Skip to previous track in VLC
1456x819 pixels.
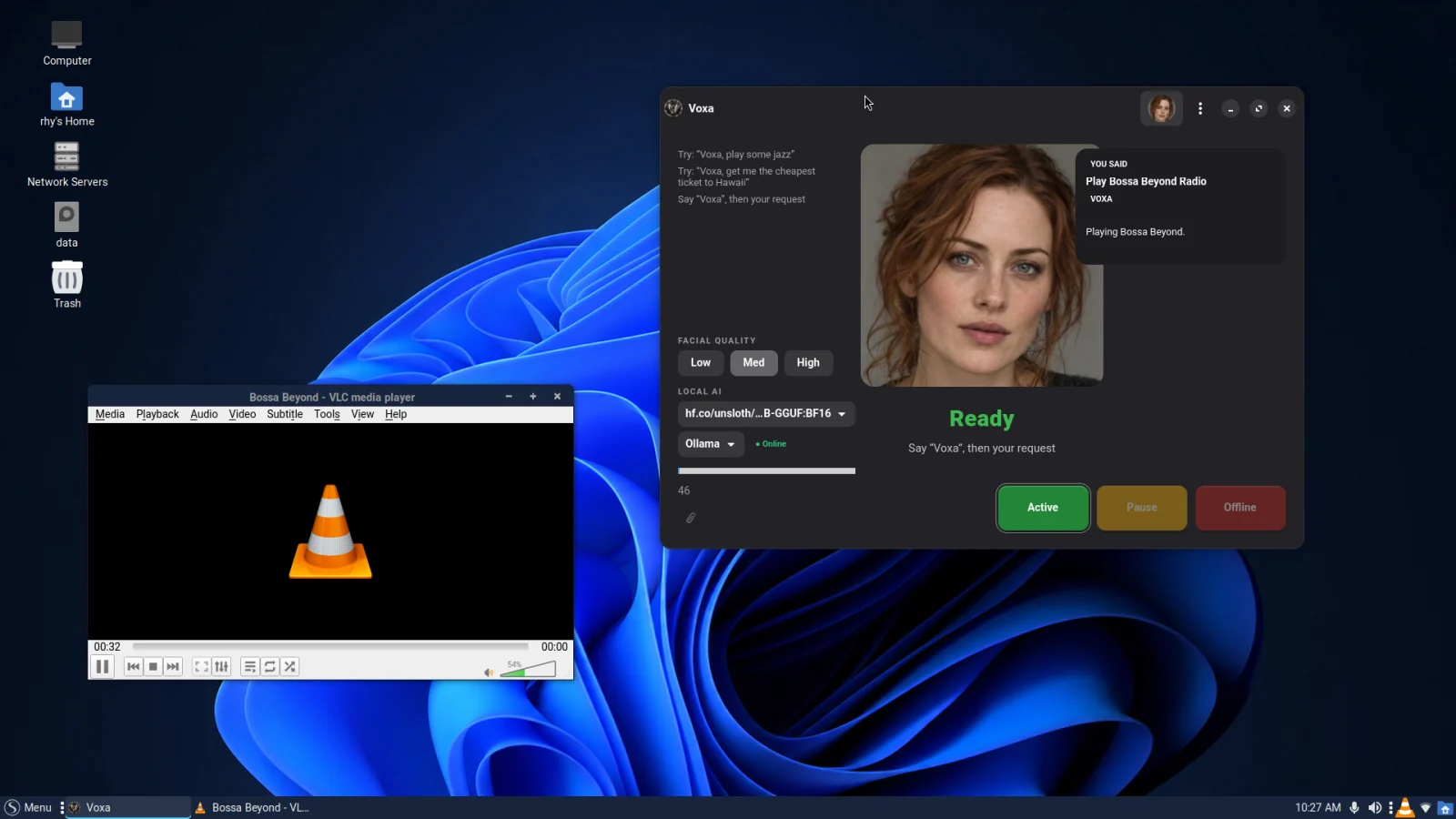(x=133, y=667)
